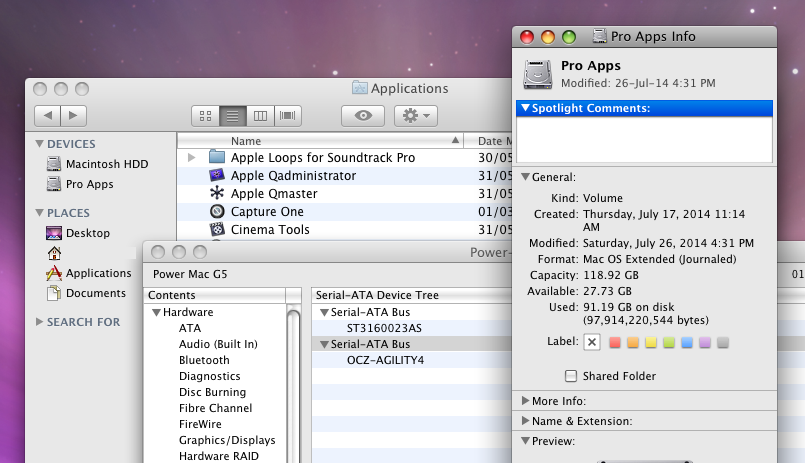
Task: Go back in Applications Finder window
Action: pyautogui.click(x=48, y=115)
